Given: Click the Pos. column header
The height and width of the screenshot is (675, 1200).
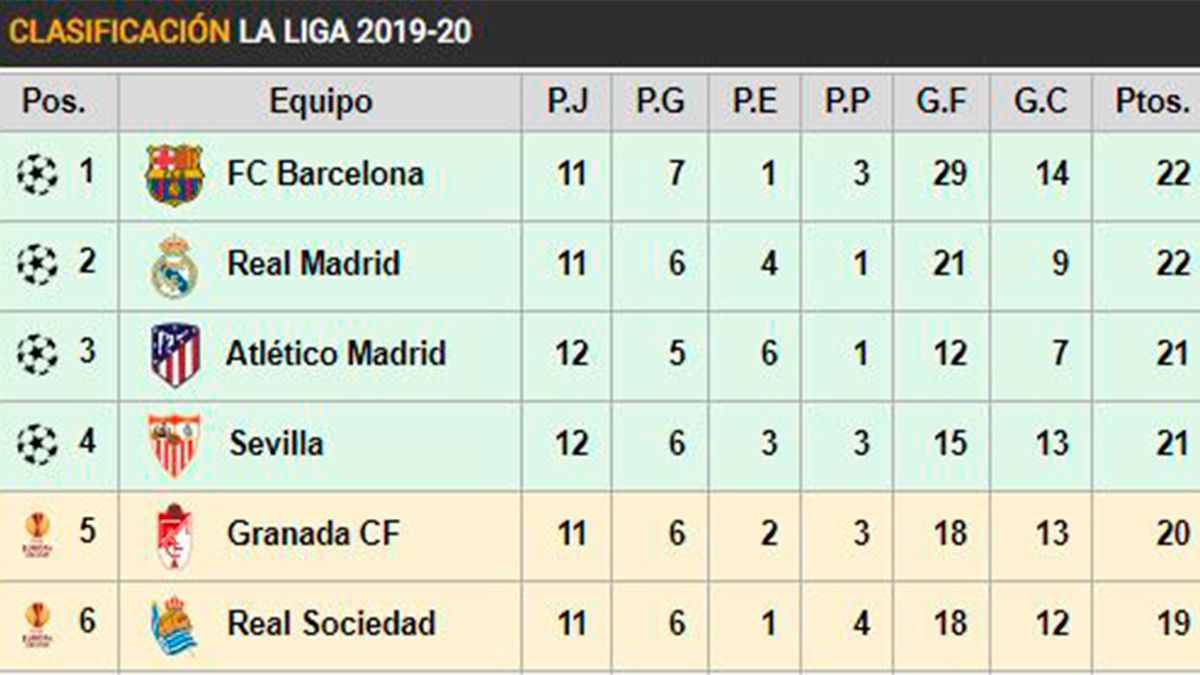Looking at the screenshot, I should [x=54, y=101].
